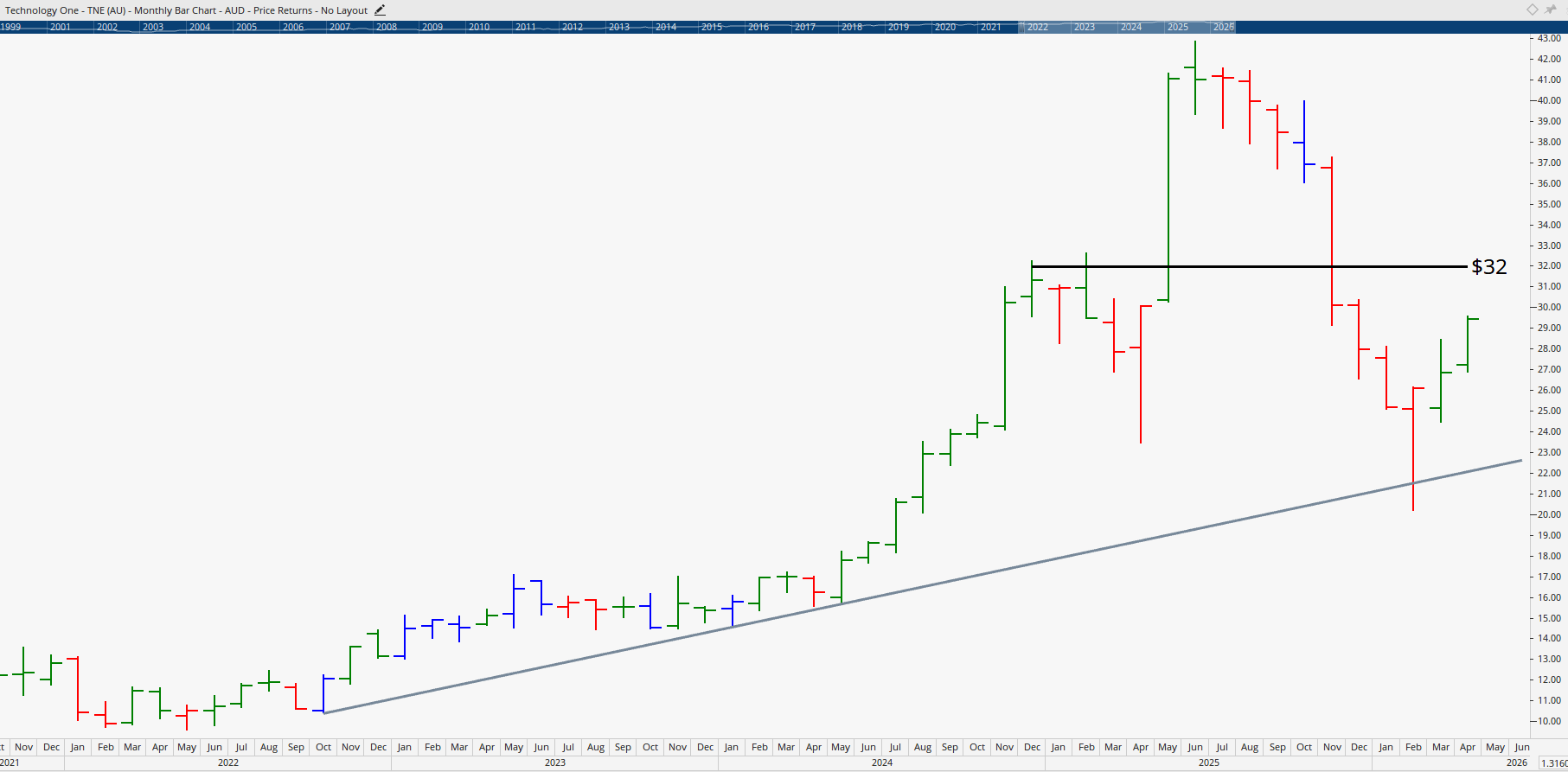Select the grey rising trend line
This screenshot has height=772, width=1568.
(x=922, y=587)
